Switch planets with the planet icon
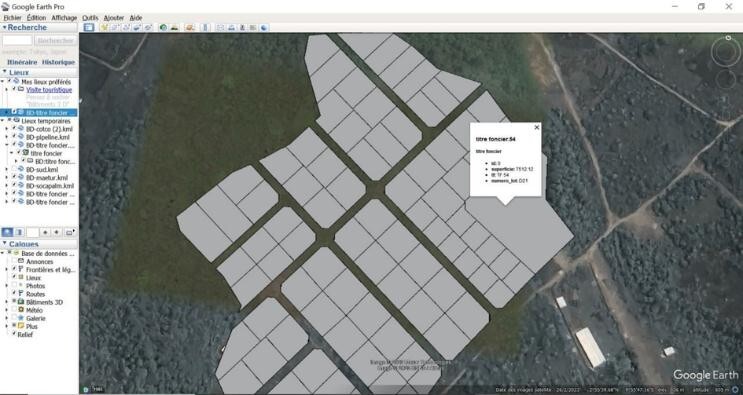Viewport: 743px width, 395px height. coord(190,27)
